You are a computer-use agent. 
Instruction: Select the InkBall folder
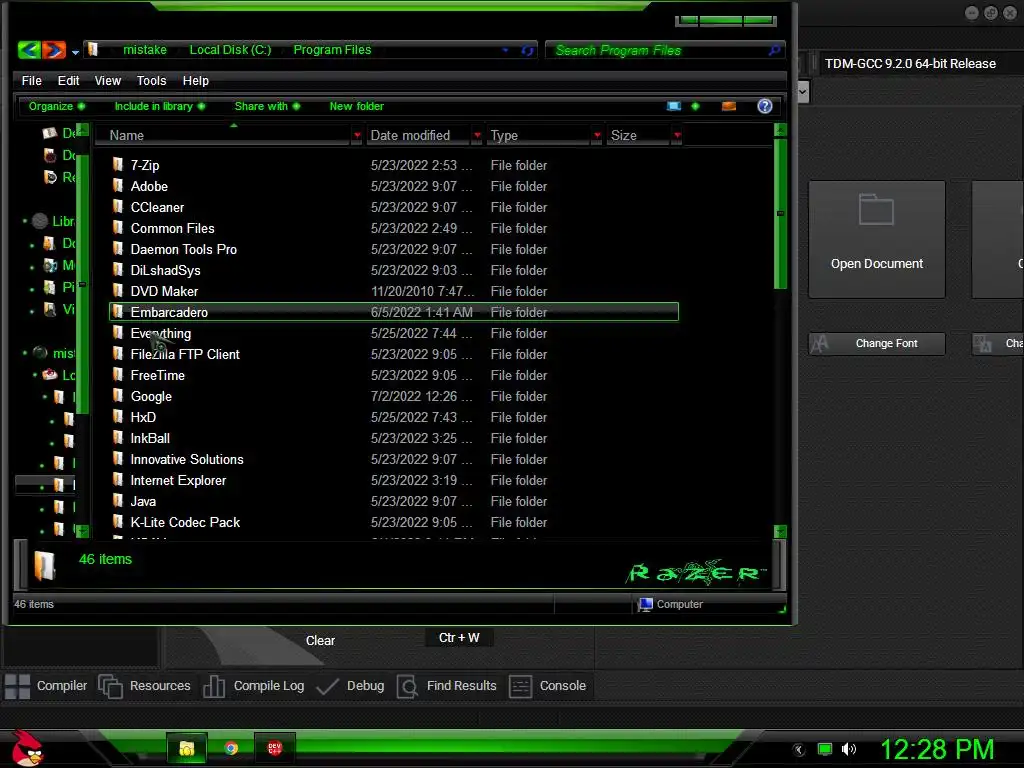coord(150,438)
